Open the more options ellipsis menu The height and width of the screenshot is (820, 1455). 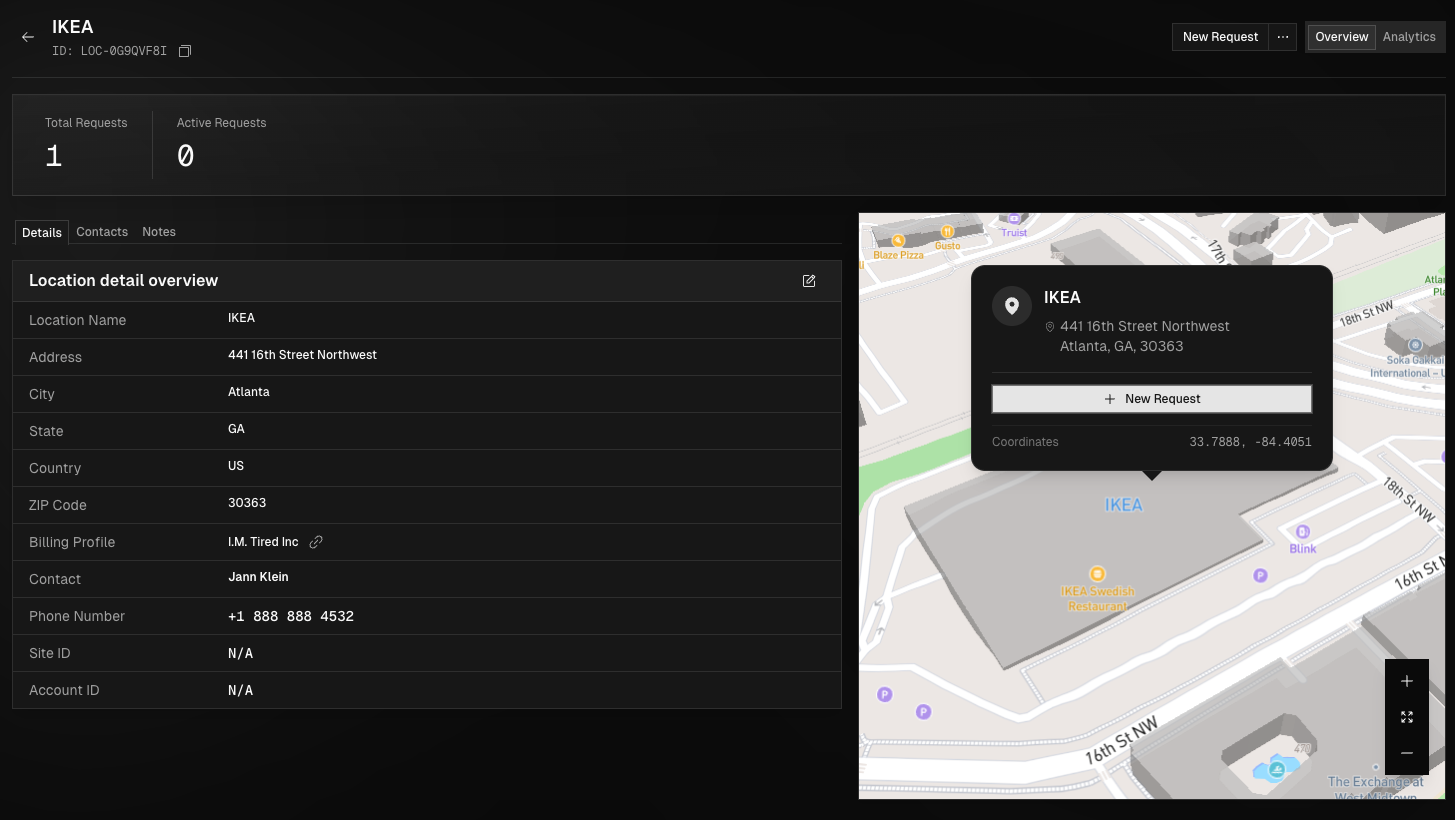(x=1283, y=37)
